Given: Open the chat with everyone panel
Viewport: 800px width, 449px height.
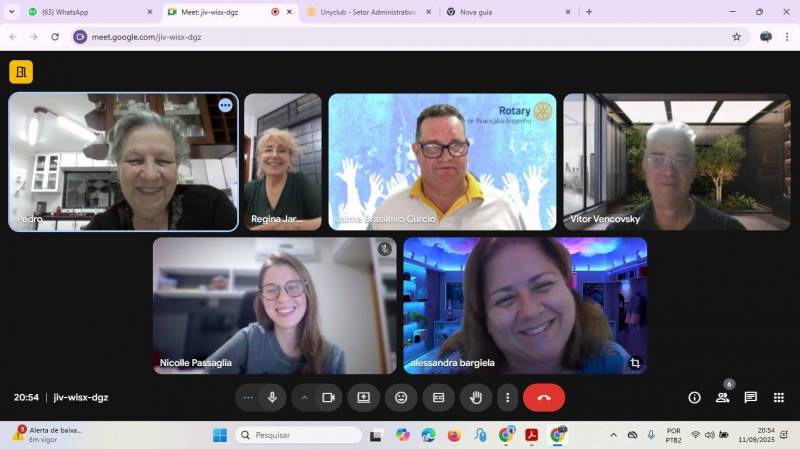Looking at the screenshot, I should 750,397.
